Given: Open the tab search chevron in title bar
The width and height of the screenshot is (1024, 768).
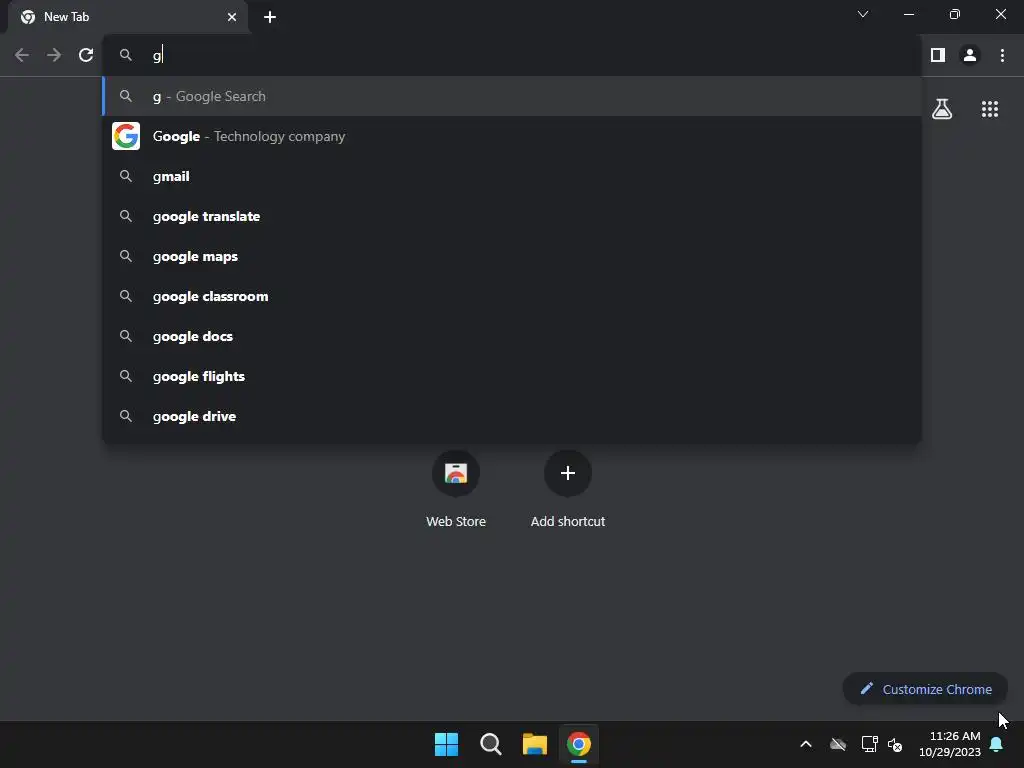Looking at the screenshot, I should pyautogui.click(x=863, y=14).
